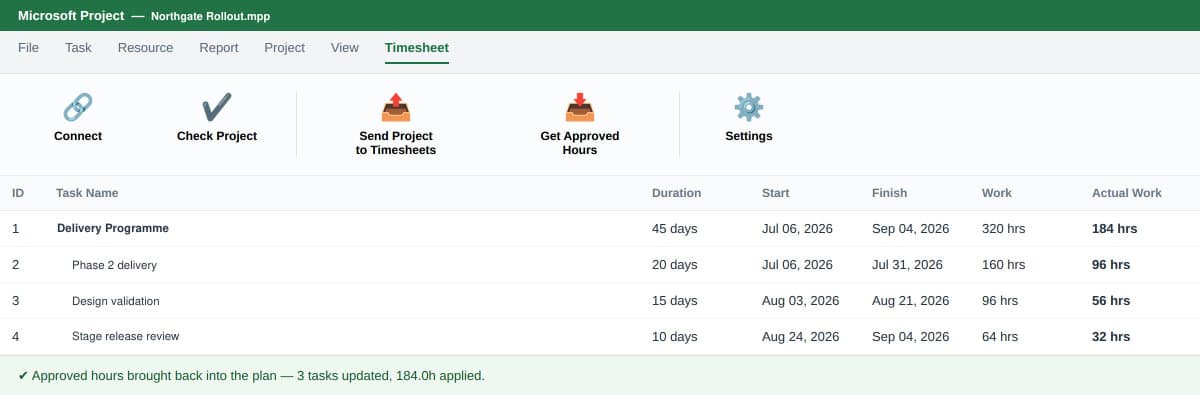Click the 160 hrs work cell
This screenshot has width=1200, height=395.
pos(1004,265)
